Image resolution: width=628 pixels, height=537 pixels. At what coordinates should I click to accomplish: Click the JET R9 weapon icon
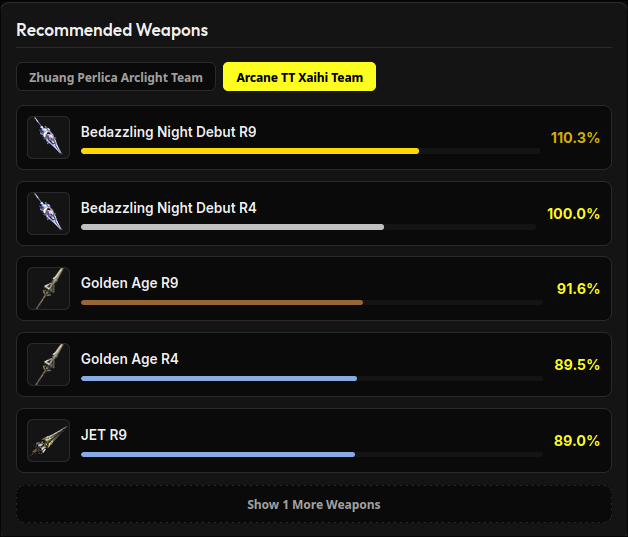click(48, 440)
